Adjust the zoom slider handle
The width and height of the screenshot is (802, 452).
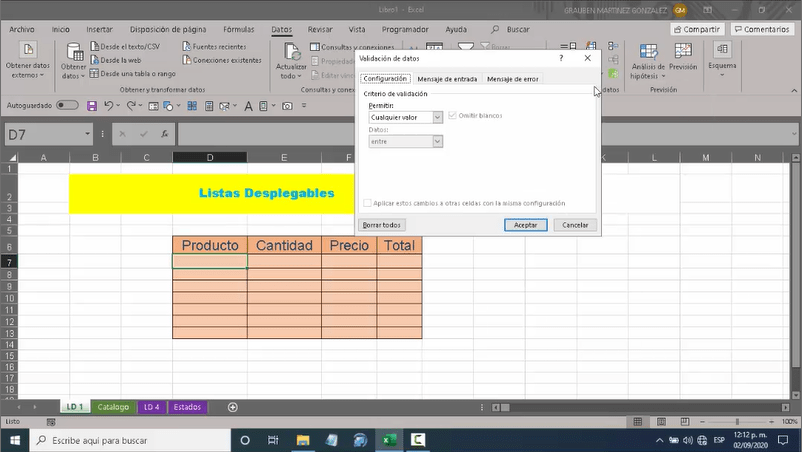737,422
